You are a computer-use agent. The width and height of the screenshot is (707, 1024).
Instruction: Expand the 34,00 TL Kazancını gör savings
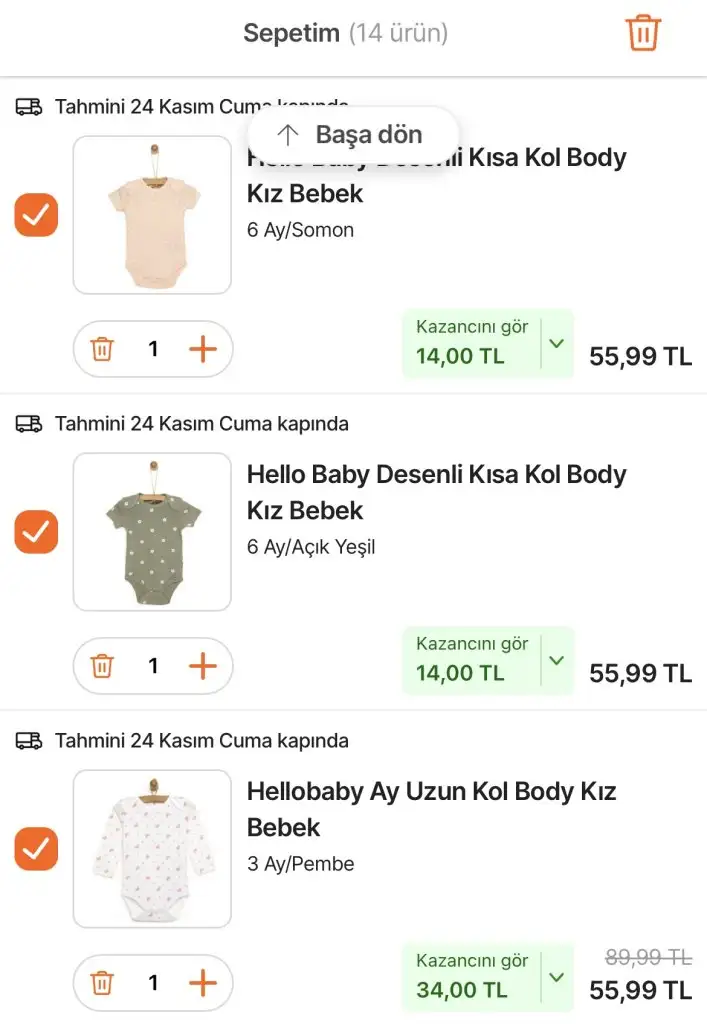[557, 978]
